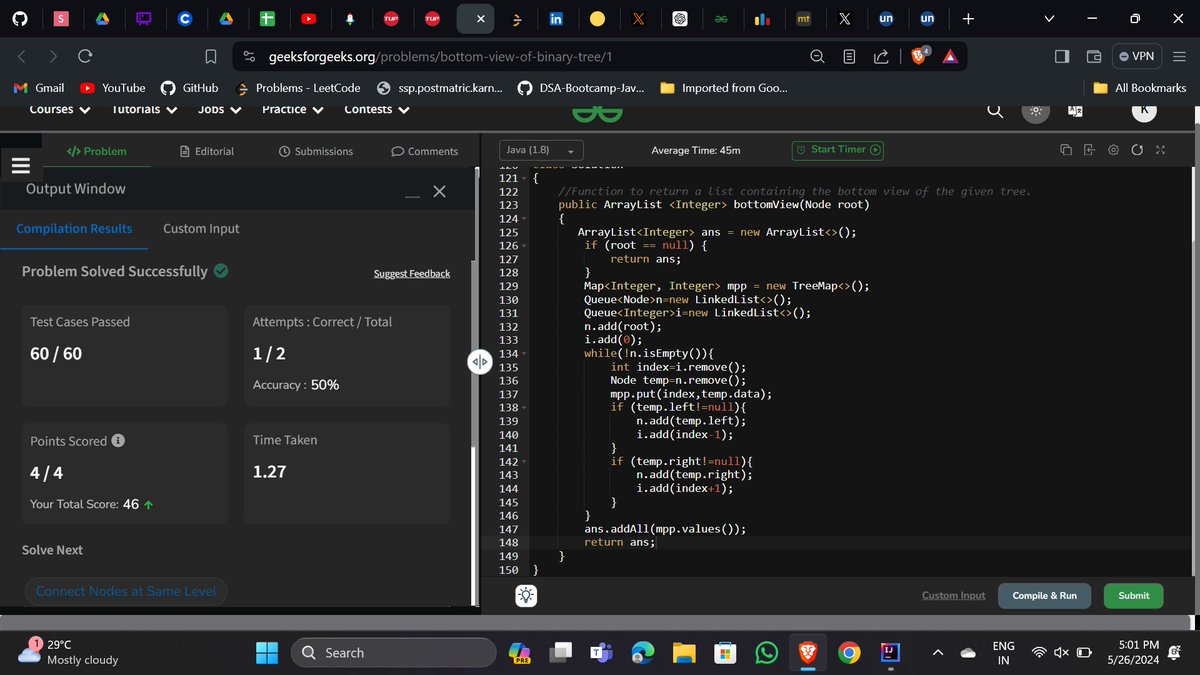1200x675 pixels.
Task: Expand the Practice menu
Action: coord(292,109)
